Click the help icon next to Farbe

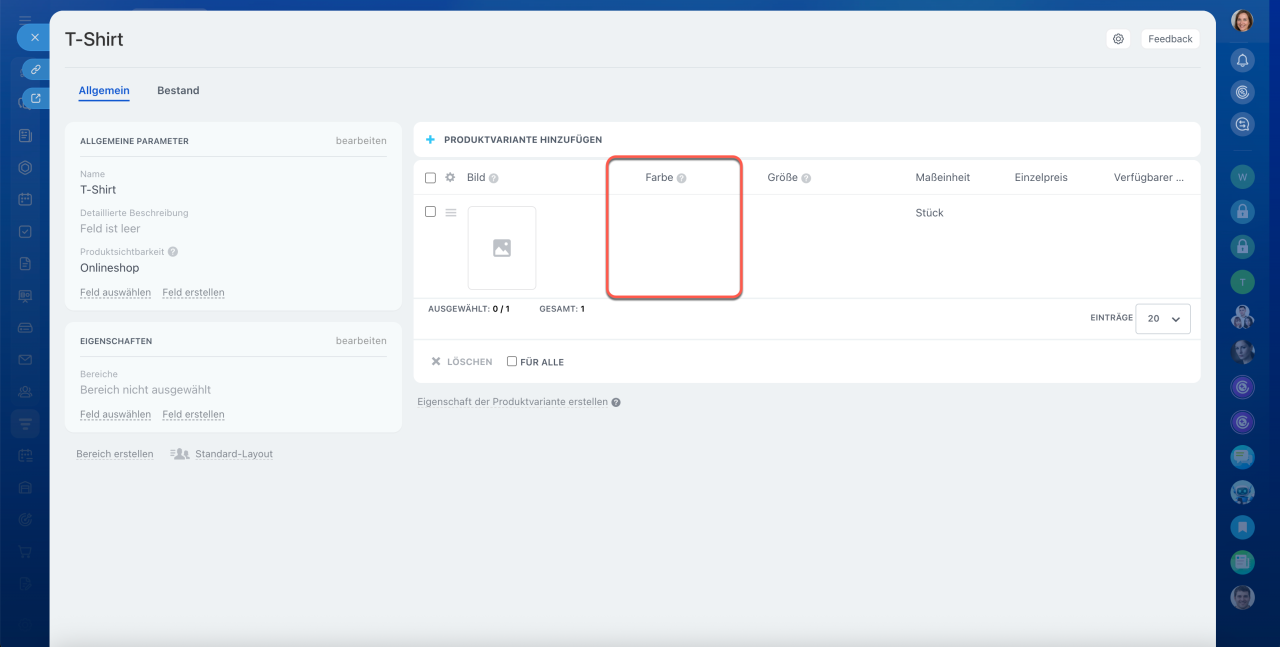pos(681,178)
